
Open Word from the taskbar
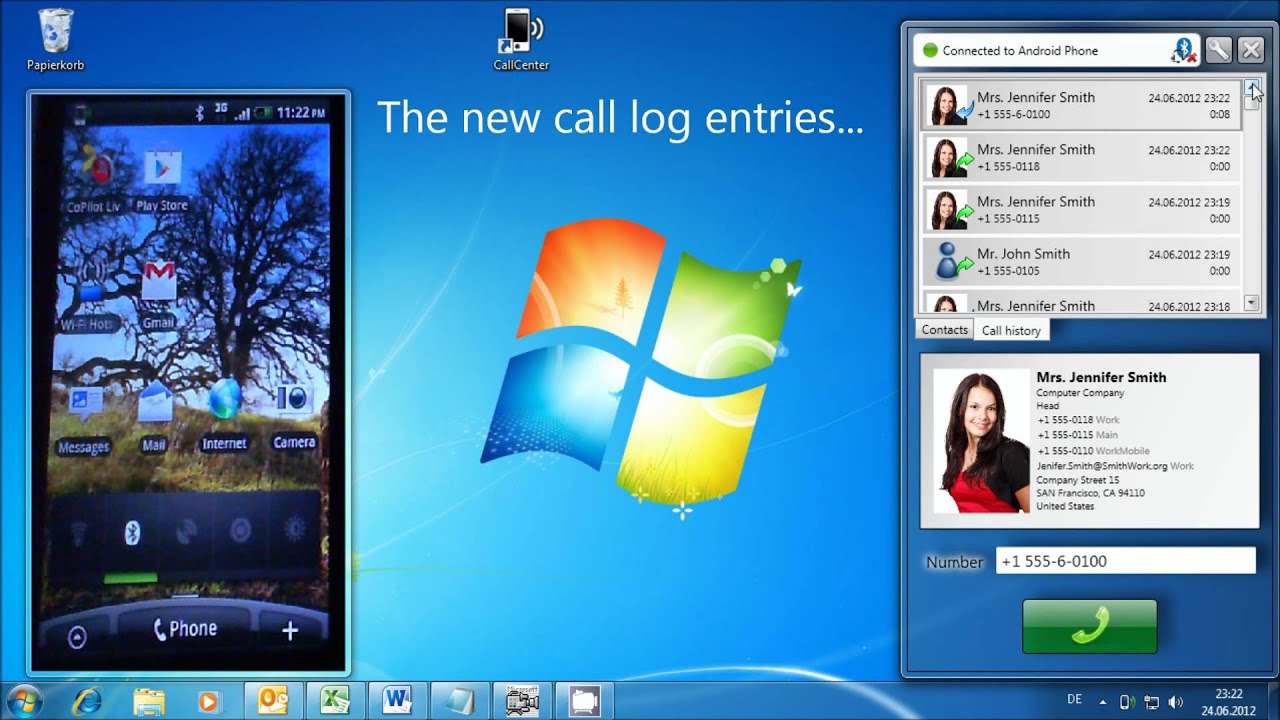[x=397, y=701]
